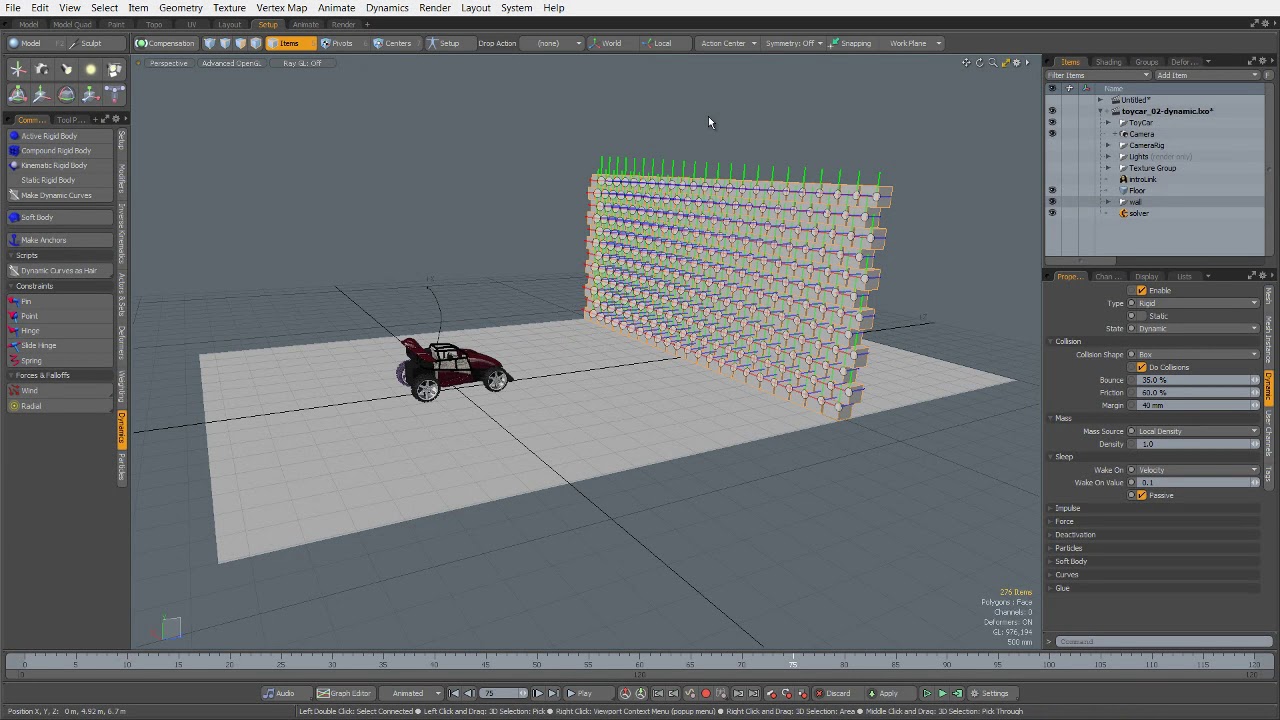
Task: Expand the wall tree item
Action: tap(1107, 202)
